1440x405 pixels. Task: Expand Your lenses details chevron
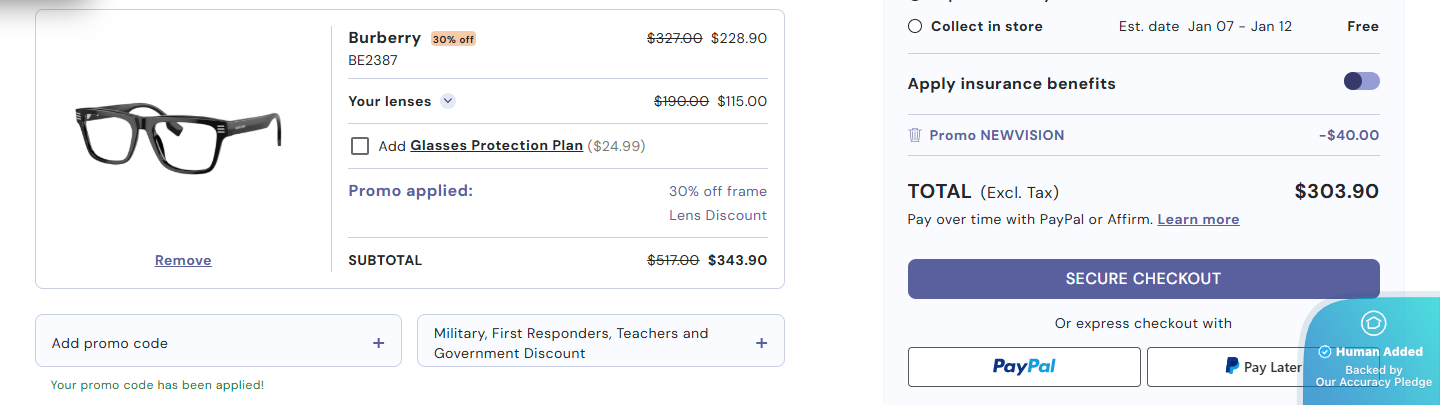pyautogui.click(x=448, y=101)
